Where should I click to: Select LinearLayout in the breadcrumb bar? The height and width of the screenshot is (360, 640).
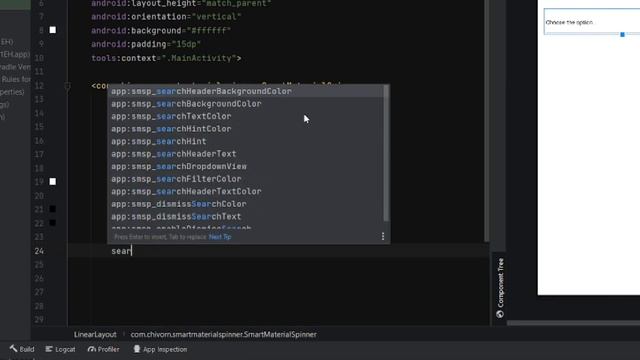coord(95,334)
